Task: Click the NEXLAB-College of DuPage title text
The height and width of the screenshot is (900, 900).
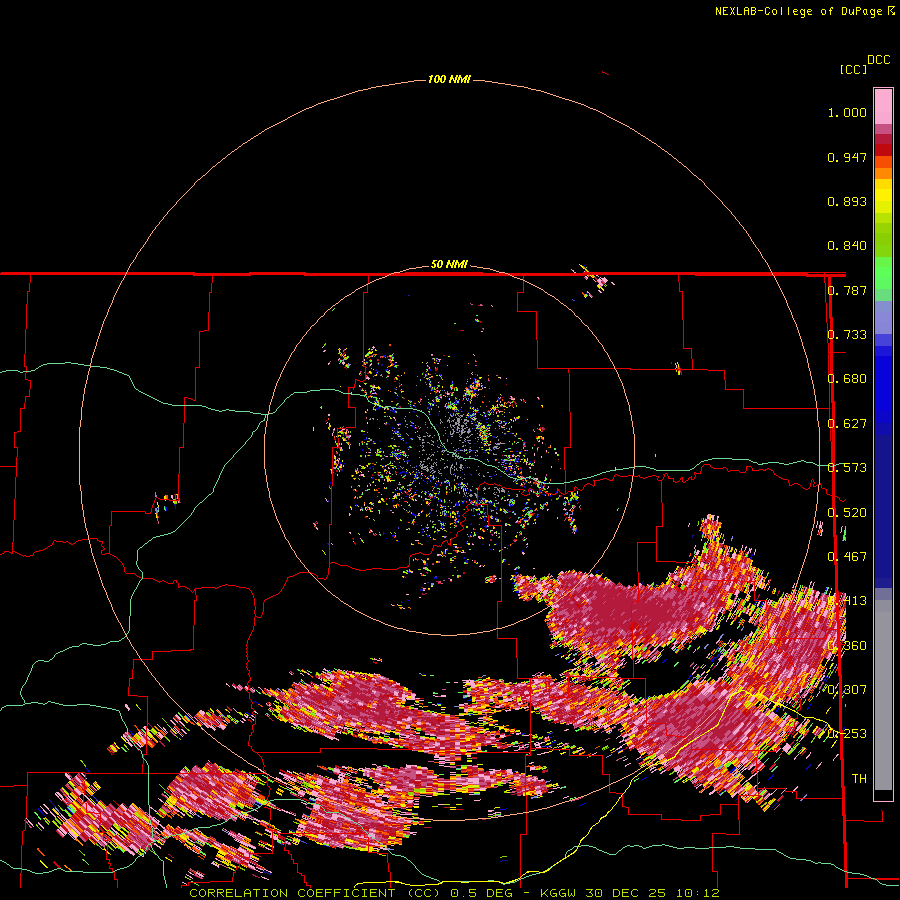Action: tap(798, 11)
